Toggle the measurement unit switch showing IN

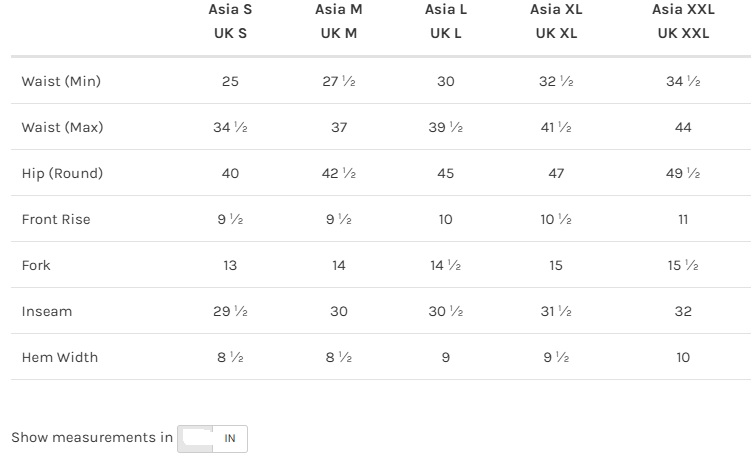pos(212,438)
